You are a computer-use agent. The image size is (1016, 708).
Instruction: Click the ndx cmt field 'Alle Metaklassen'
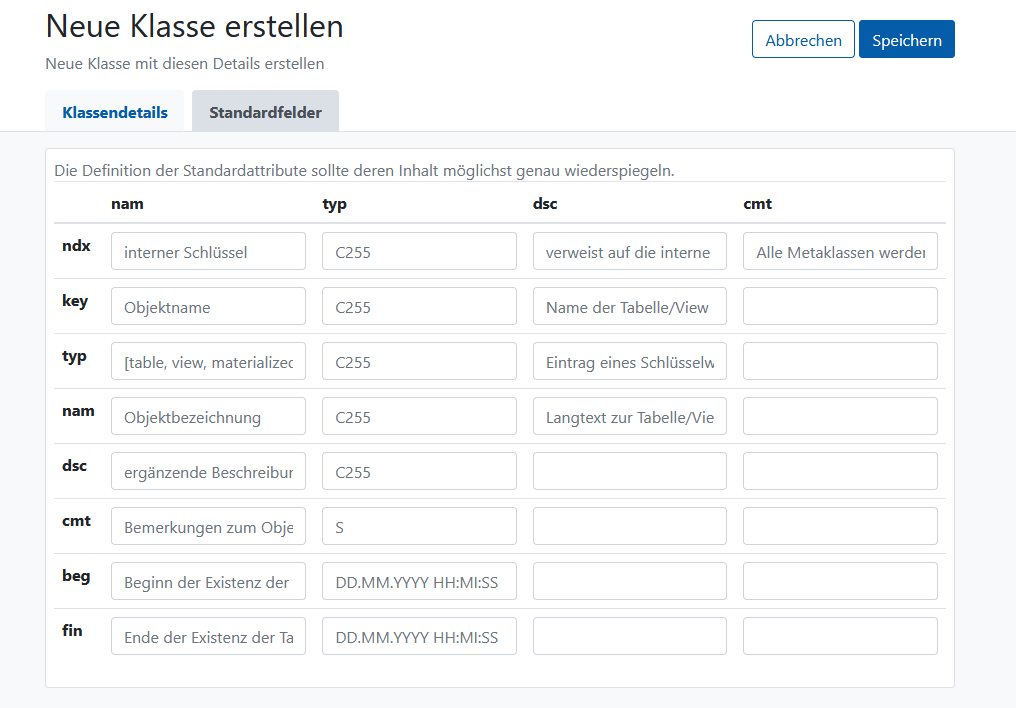coord(840,251)
